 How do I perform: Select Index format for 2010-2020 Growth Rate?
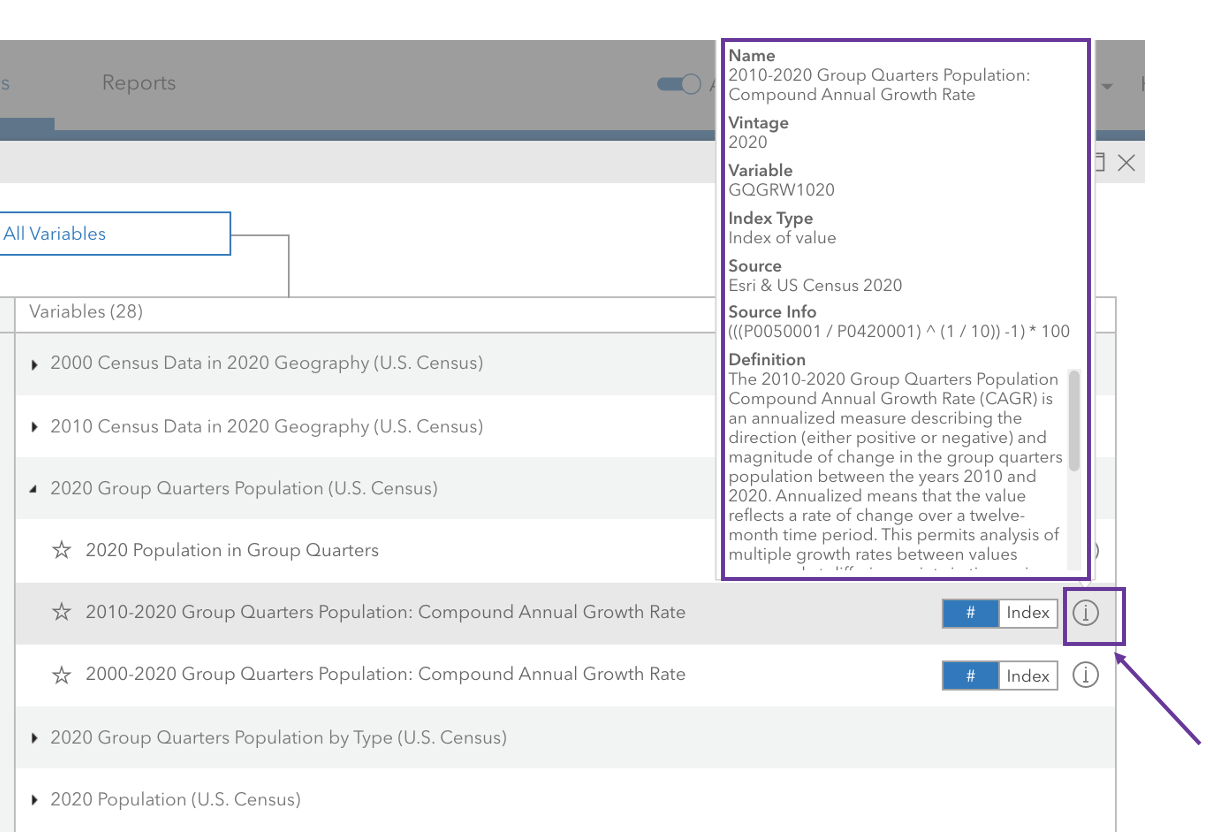pos(1028,613)
